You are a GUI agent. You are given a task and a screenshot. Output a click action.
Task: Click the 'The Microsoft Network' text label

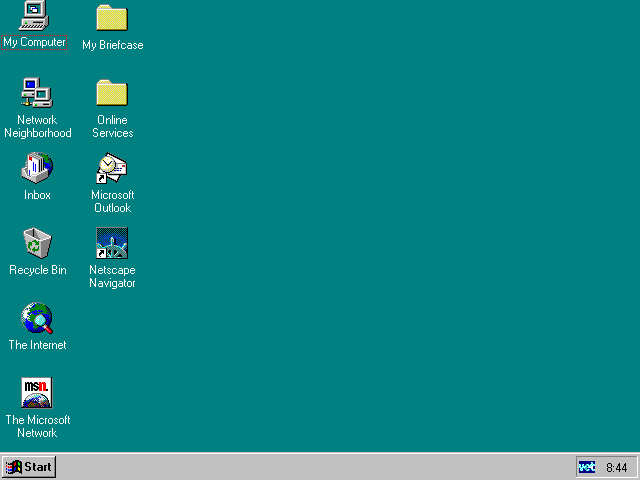38,427
